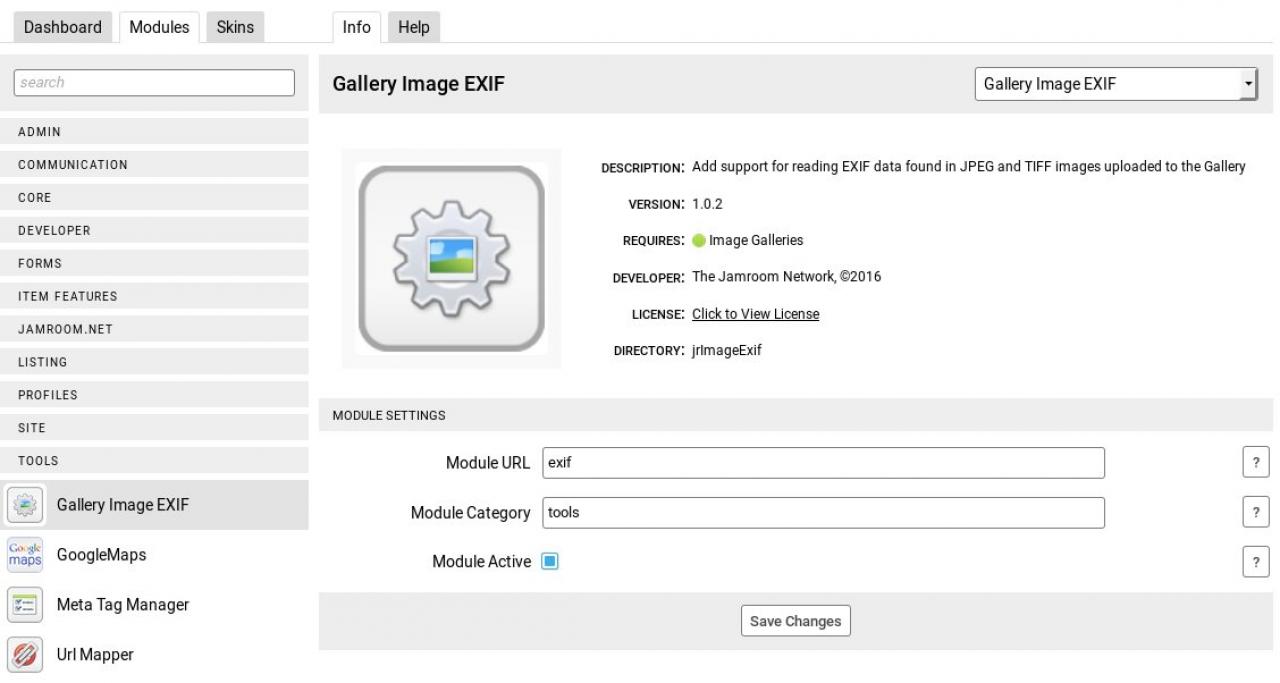Expand the ADMIN category section
The height and width of the screenshot is (683, 1280).
[155, 132]
